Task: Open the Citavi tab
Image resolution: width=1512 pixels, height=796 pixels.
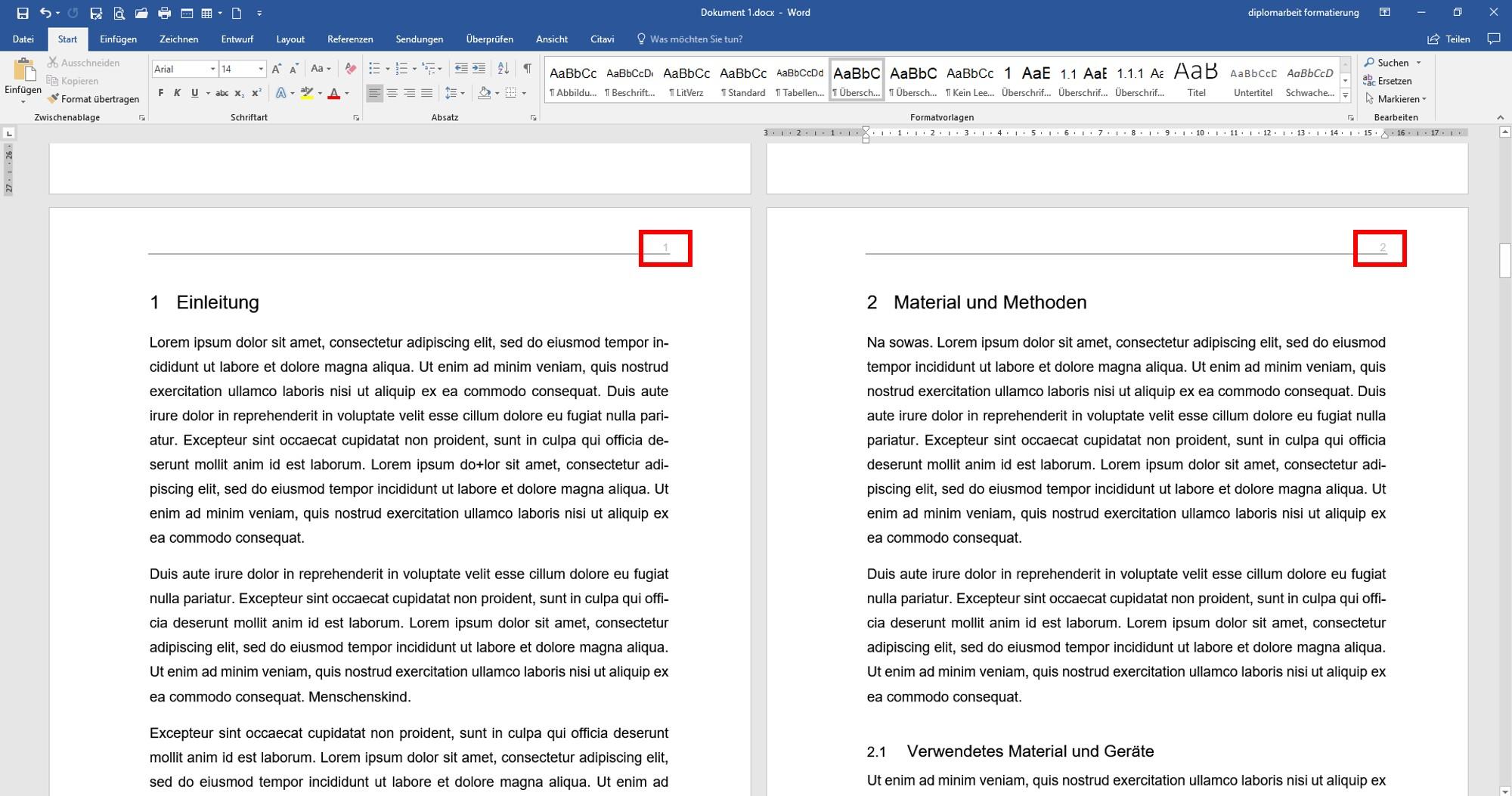Action: tap(603, 39)
